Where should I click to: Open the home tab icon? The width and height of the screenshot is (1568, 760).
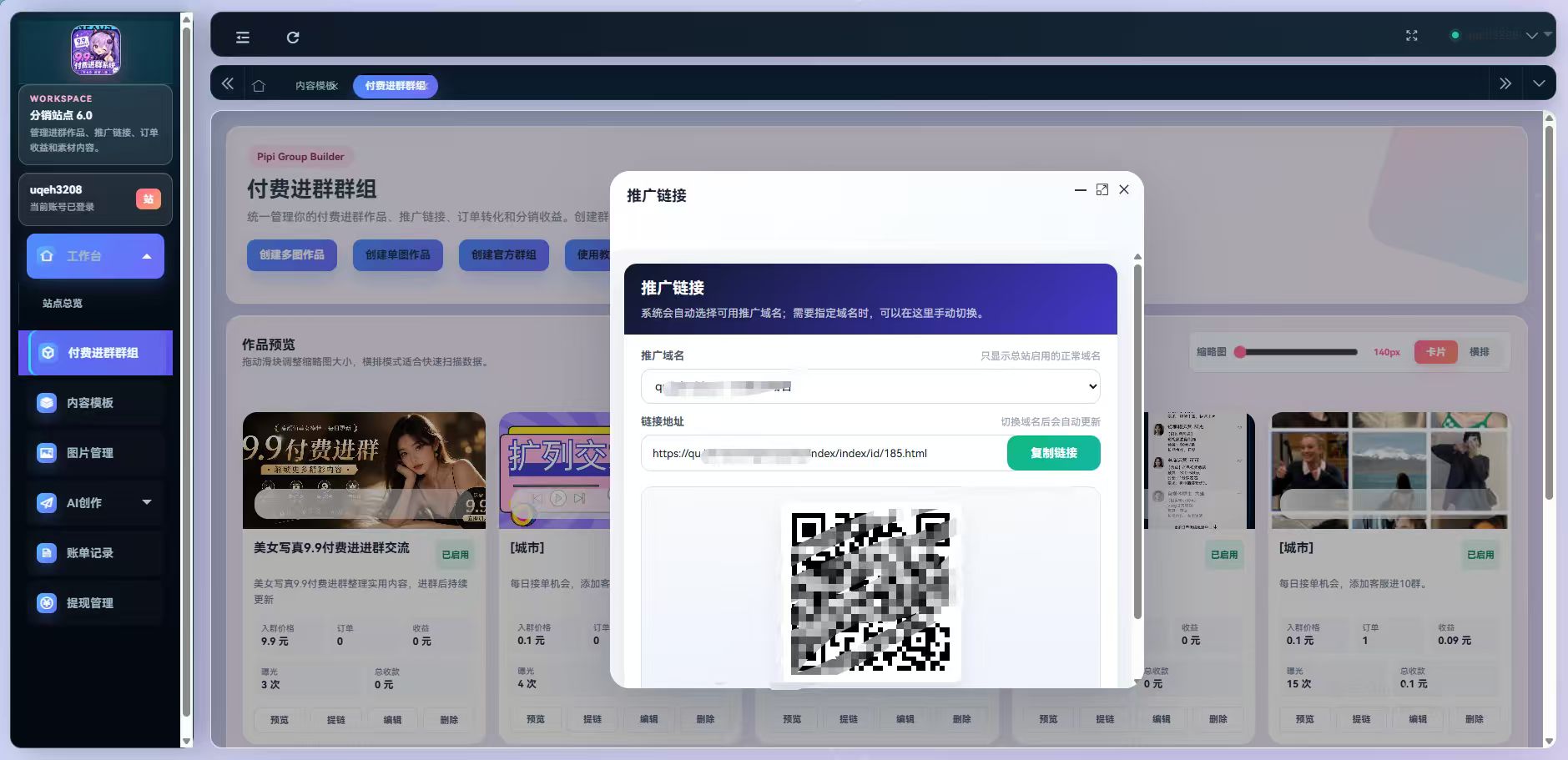pos(259,85)
